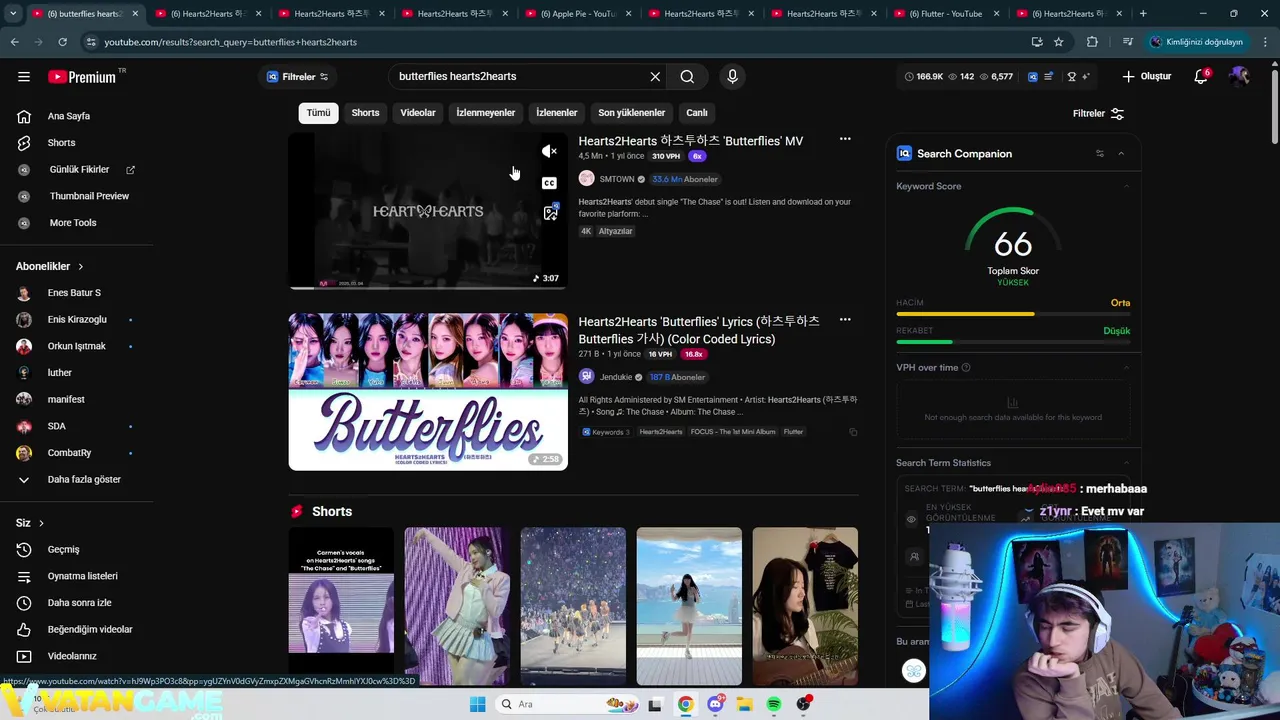Select the İzlenmeyenler filter chip

coord(486,113)
